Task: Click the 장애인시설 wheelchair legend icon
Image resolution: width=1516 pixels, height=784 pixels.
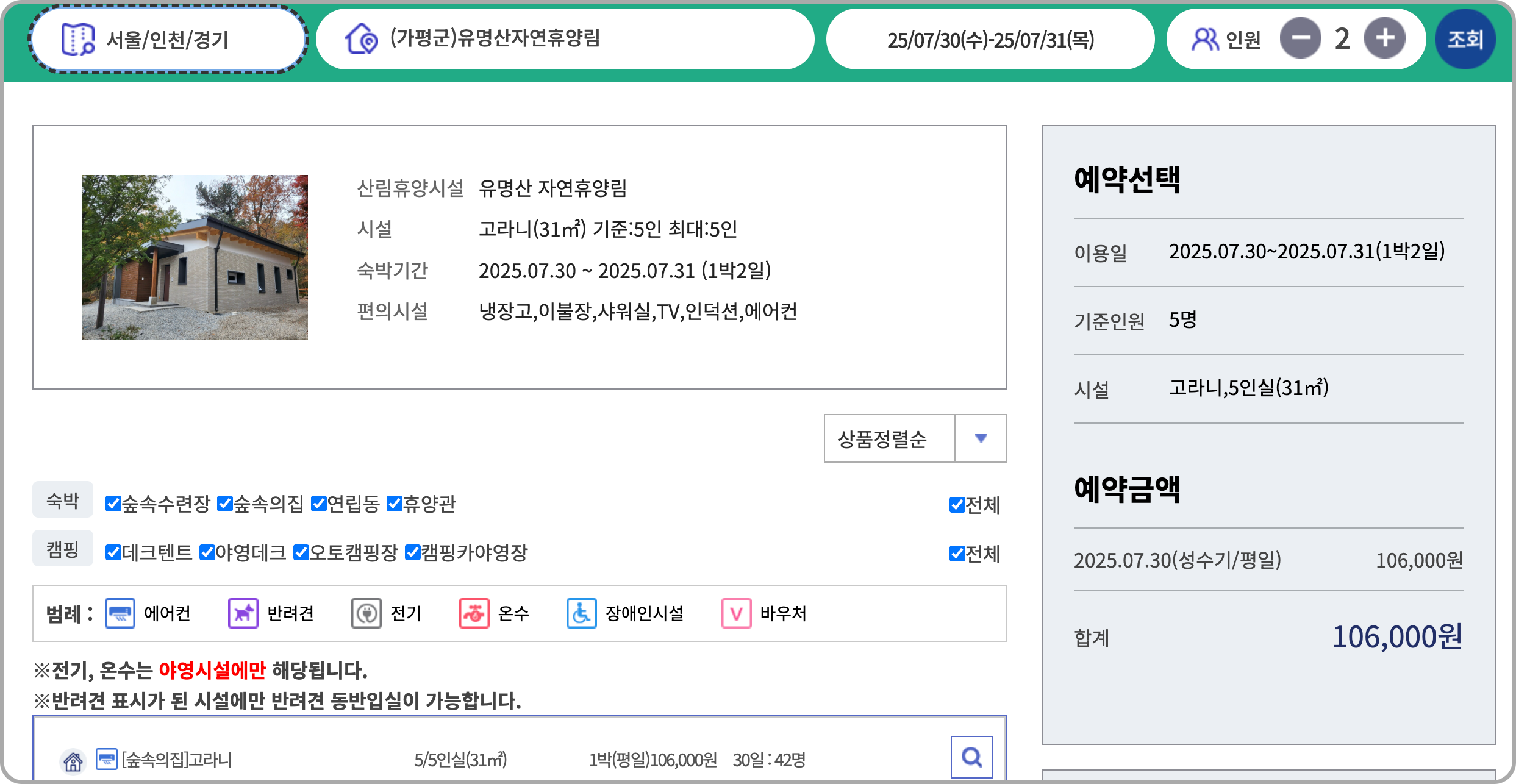Action: pyautogui.click(x=581, y=613)
